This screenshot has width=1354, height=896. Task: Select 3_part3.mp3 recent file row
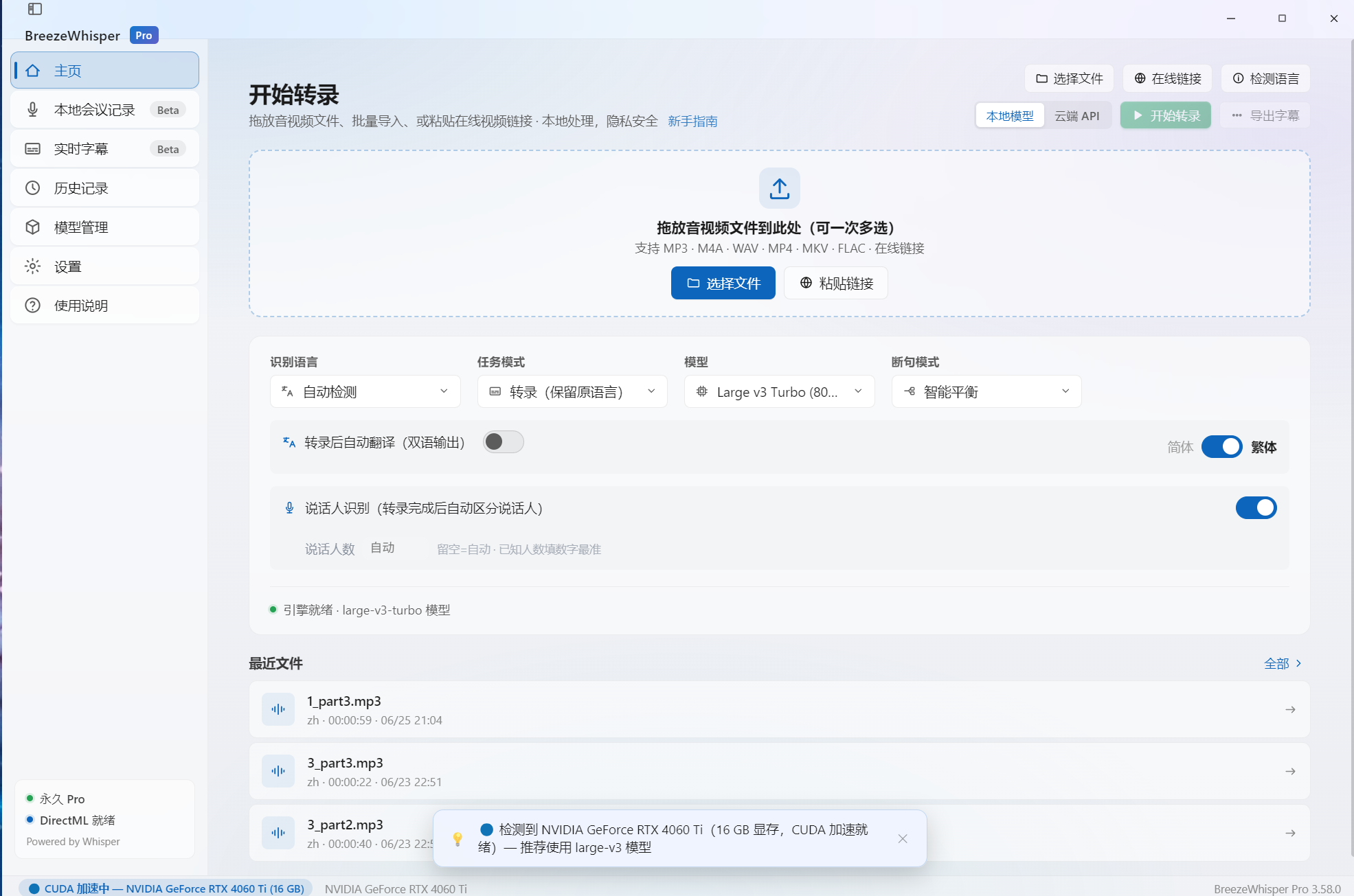[779, 771]
